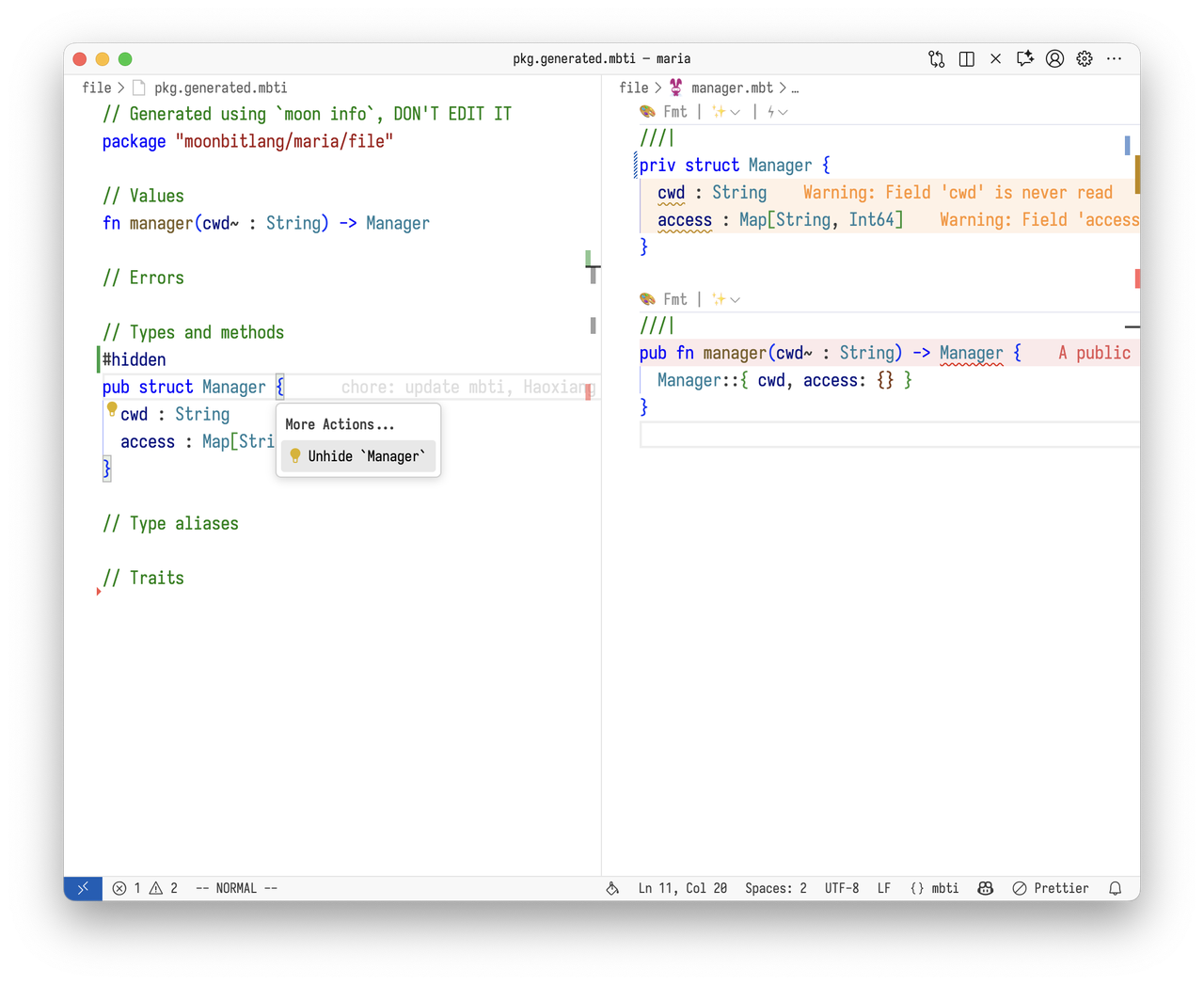Toggle the errors and warnings problems panel
Screen dimensions: 1204x985
tap(145, 888)
